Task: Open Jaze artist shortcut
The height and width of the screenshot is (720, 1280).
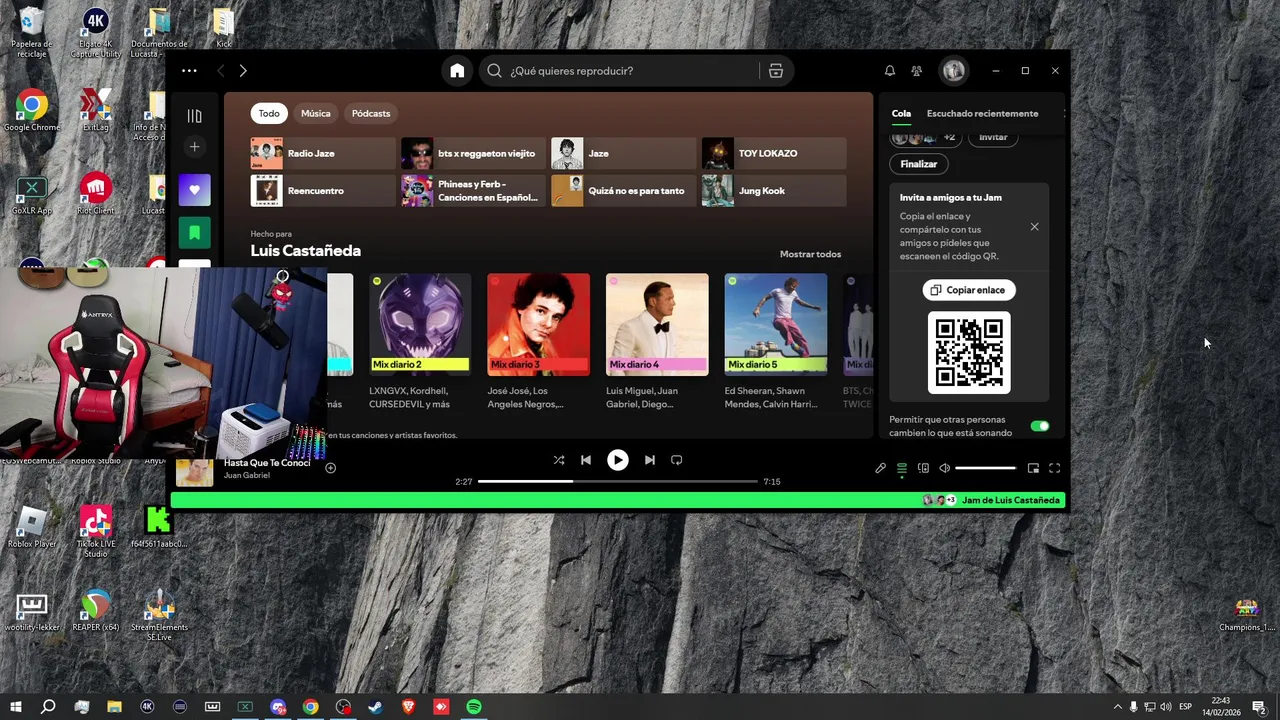Action: 623,153
